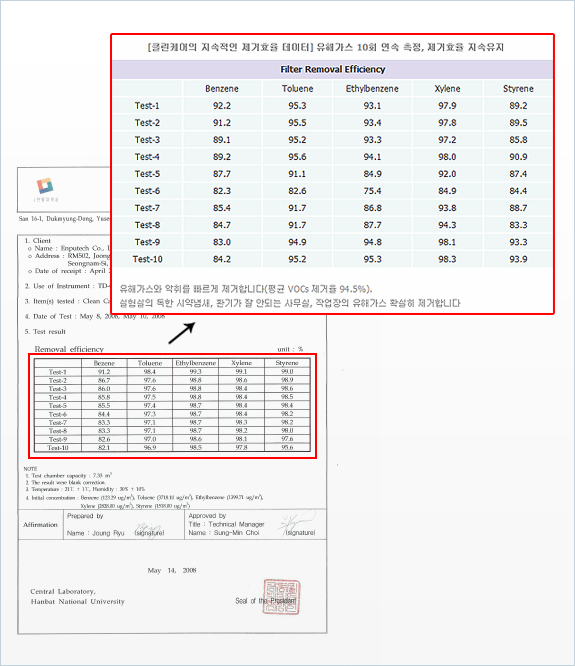Select the Test-10 row label in large table
575x666 pixels.
(147, 259)
